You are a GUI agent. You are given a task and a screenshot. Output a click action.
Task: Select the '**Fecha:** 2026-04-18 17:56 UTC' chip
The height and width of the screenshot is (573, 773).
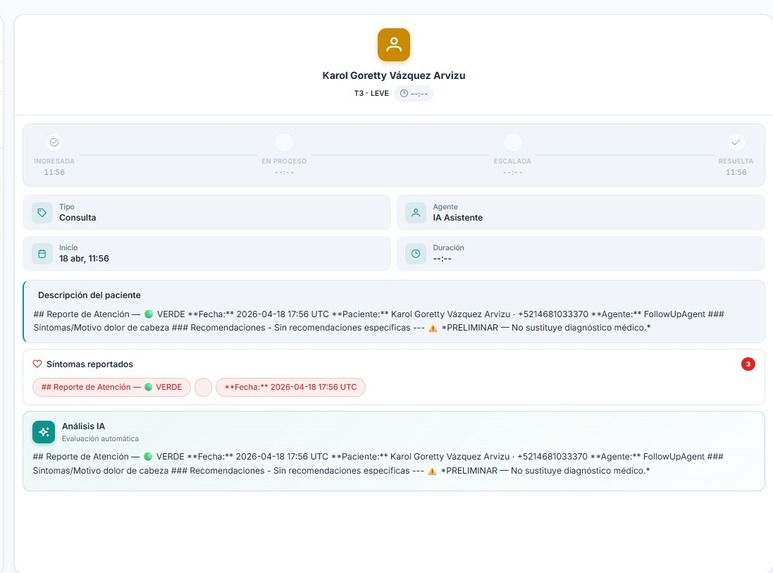pyautogui.click(x=290, y=387)
